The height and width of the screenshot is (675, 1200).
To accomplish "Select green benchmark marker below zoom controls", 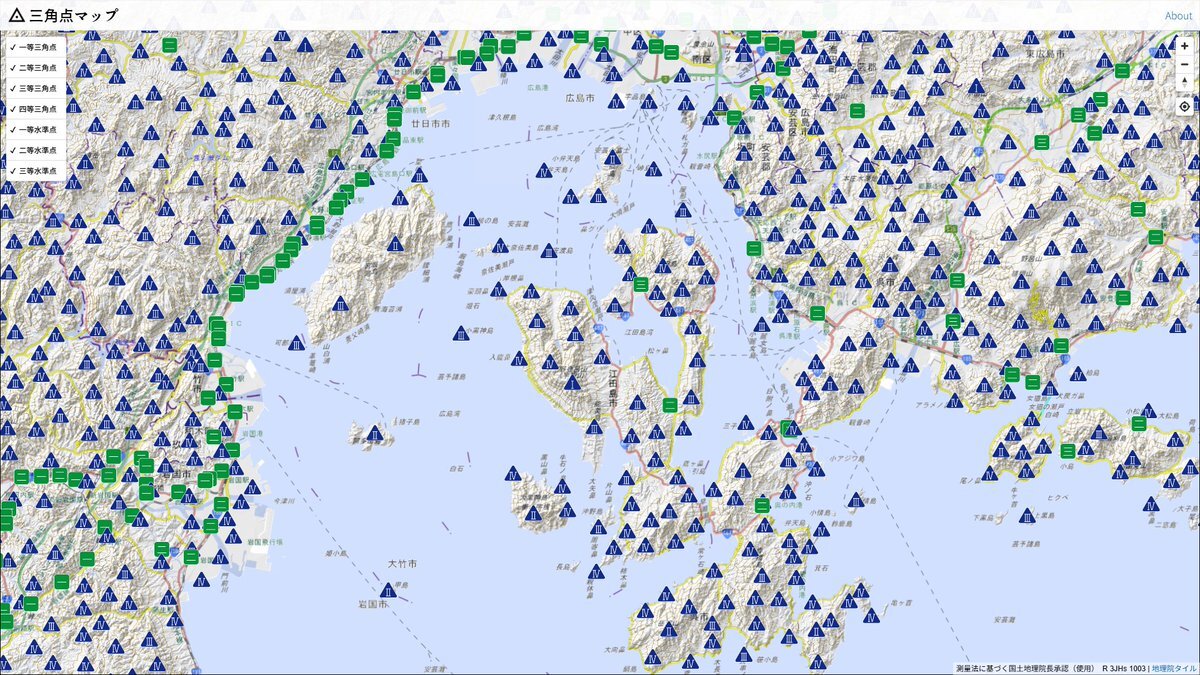I will (1137, 209).
